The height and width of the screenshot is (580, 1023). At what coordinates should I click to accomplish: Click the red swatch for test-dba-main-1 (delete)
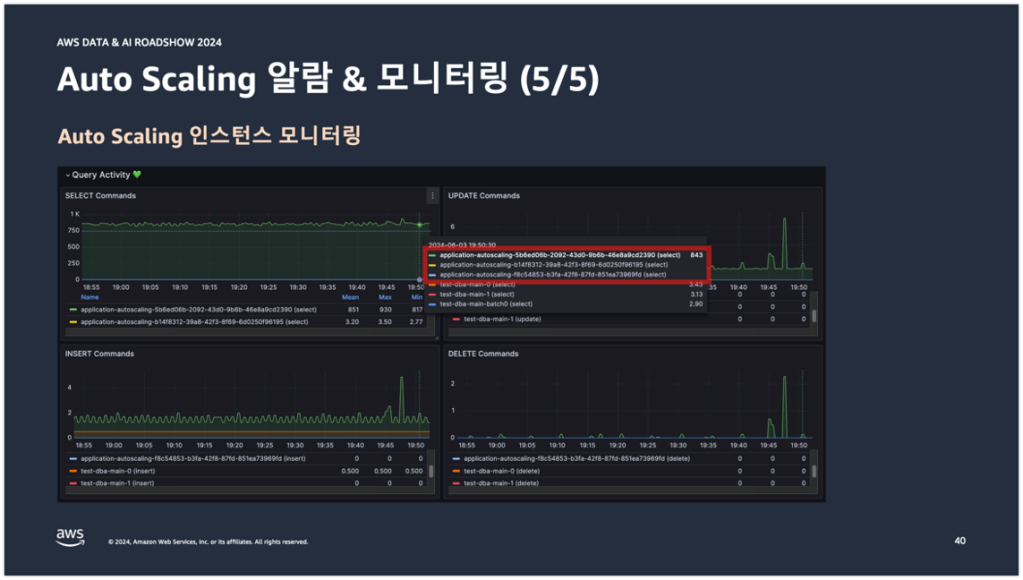(456, 483)
